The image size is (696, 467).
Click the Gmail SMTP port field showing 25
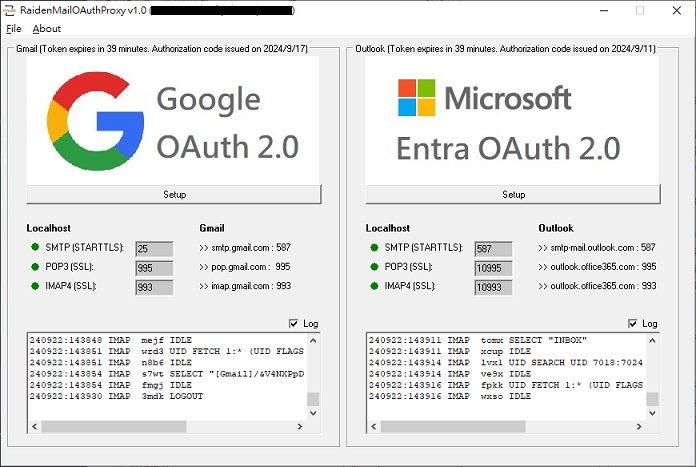point(154,249)
